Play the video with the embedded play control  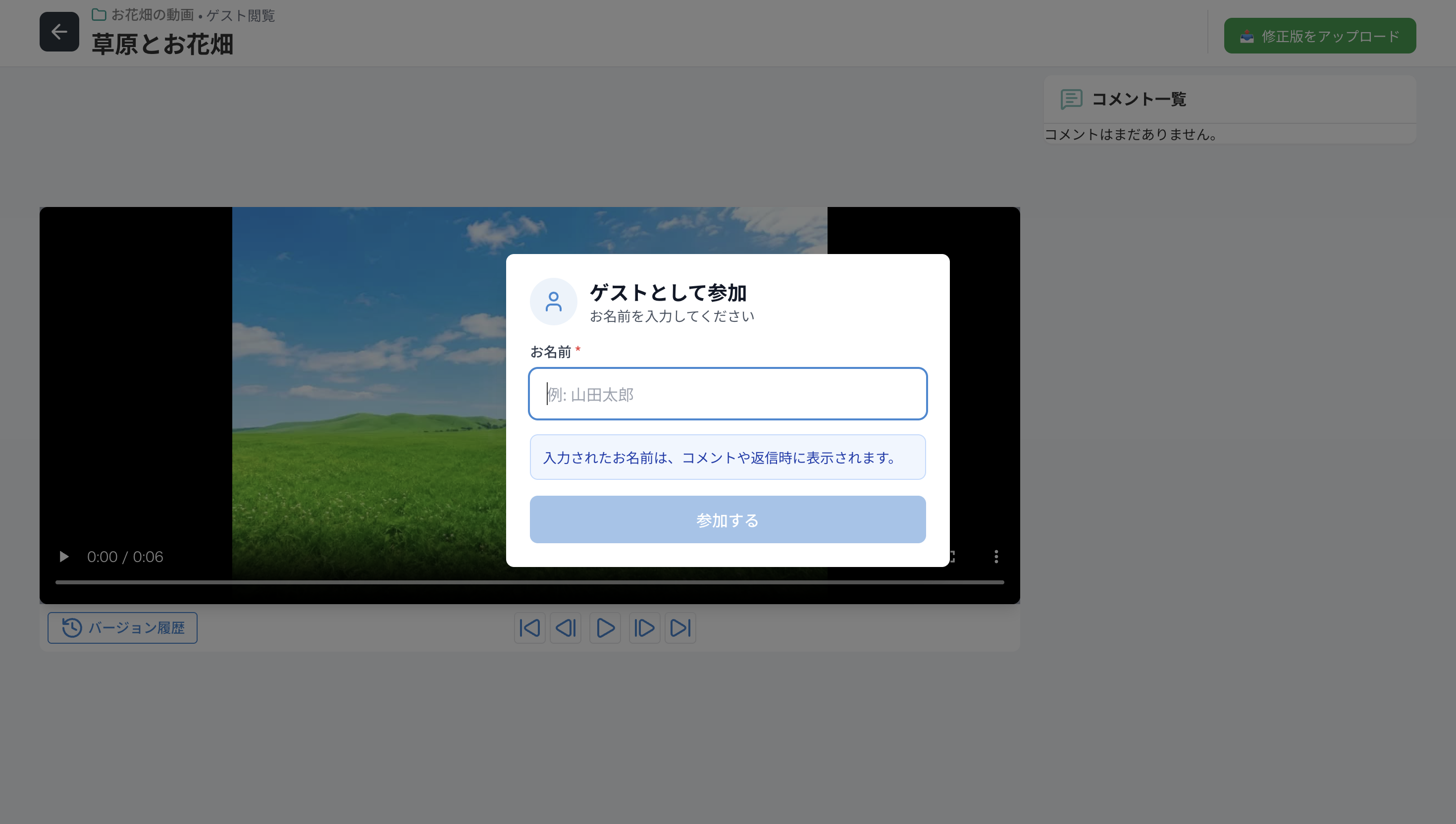click(64, 556)
